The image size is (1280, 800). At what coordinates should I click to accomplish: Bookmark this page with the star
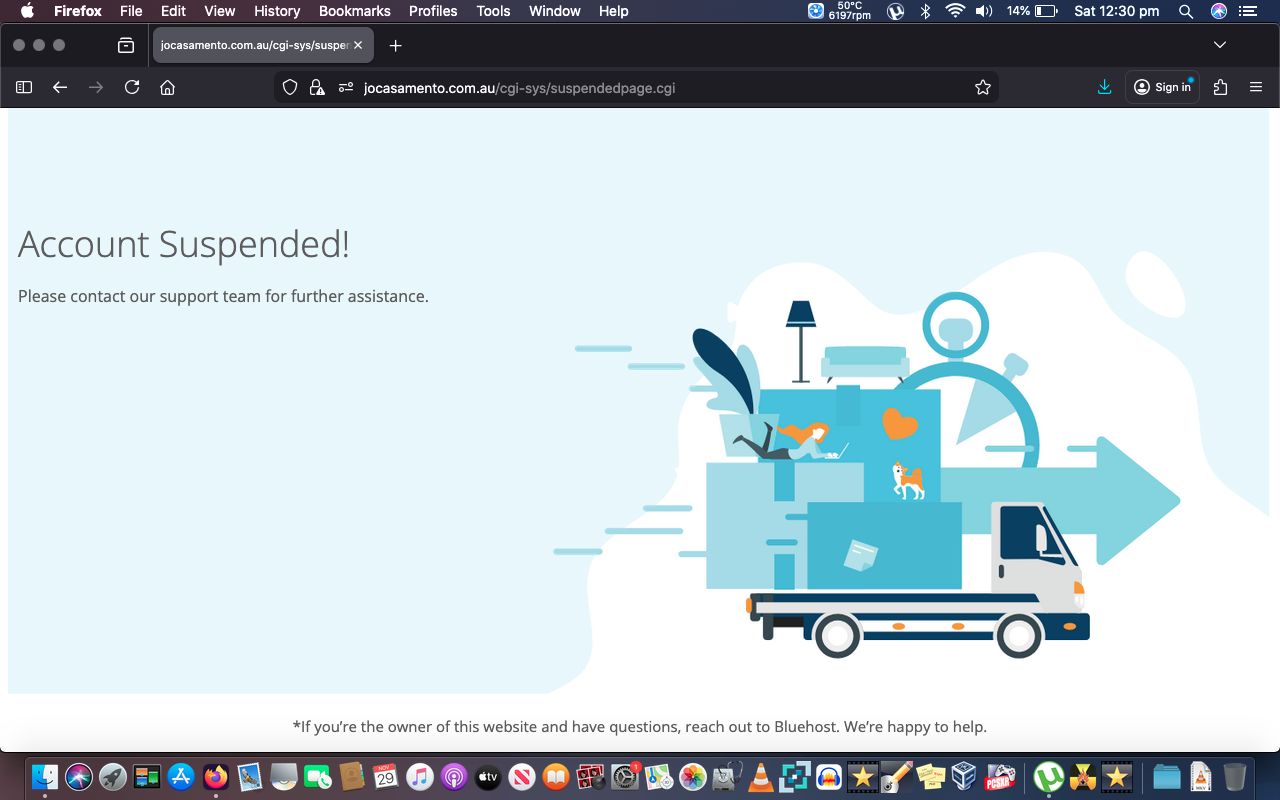coord(983,88)
